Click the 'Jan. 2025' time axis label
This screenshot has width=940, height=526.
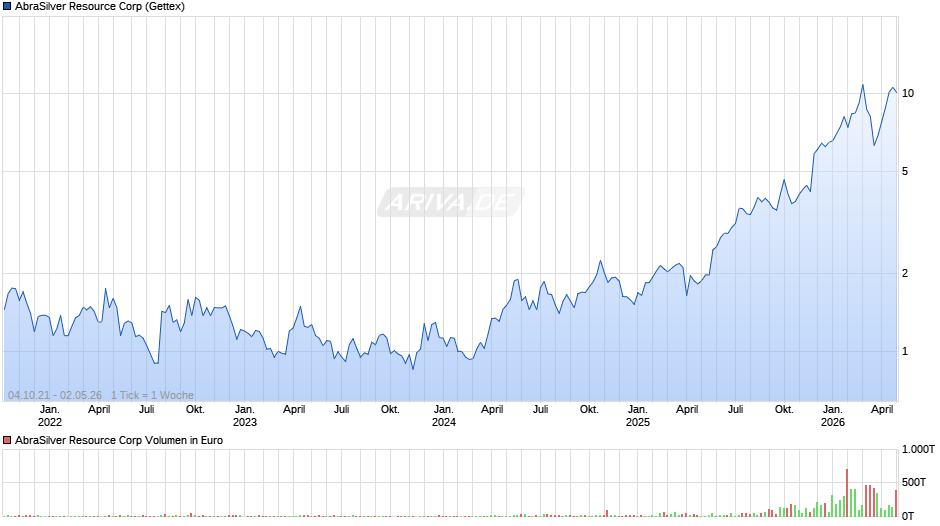(x=638, y=416)
